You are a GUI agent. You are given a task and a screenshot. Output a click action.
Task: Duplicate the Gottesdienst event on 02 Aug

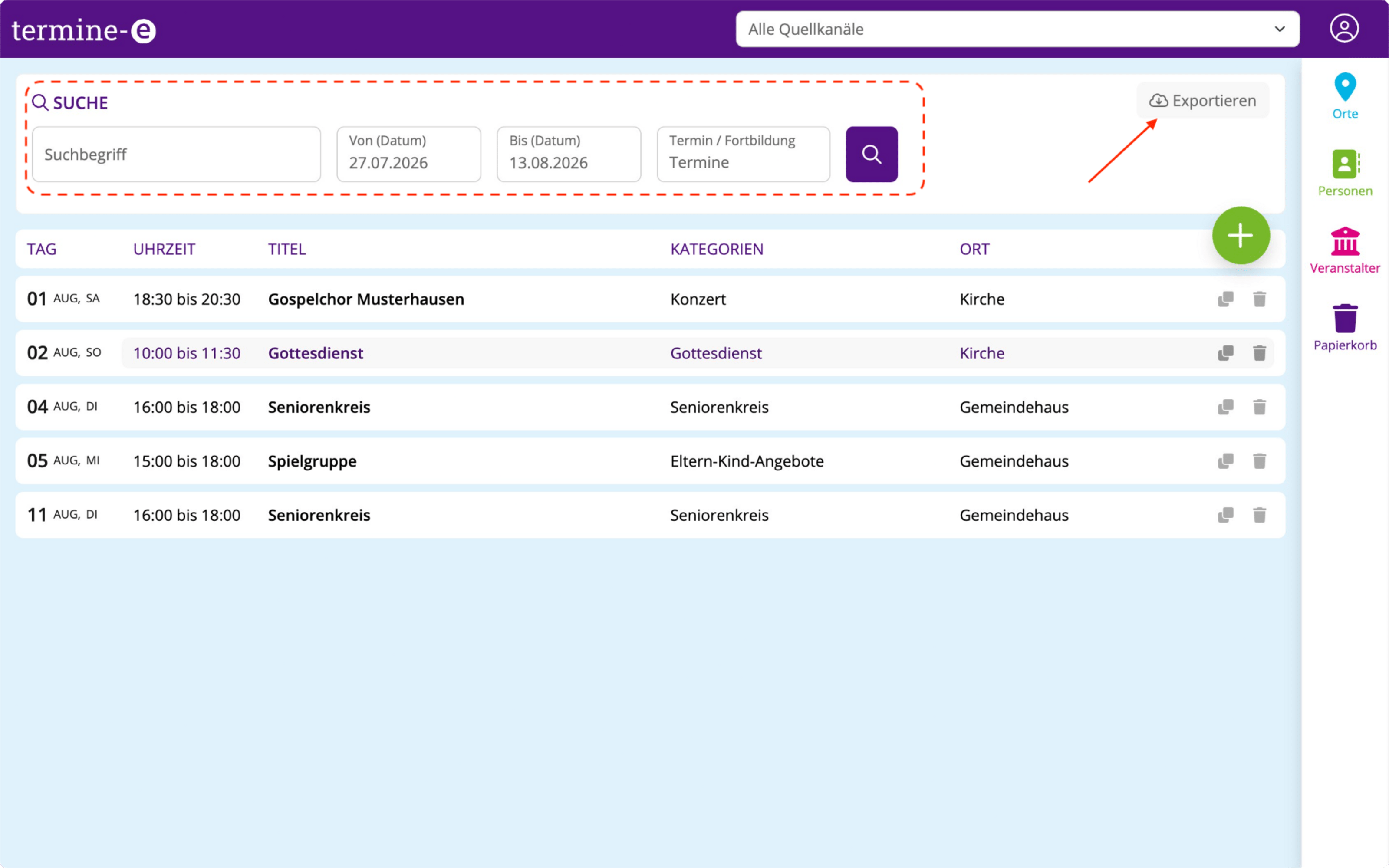[1225, 353]
